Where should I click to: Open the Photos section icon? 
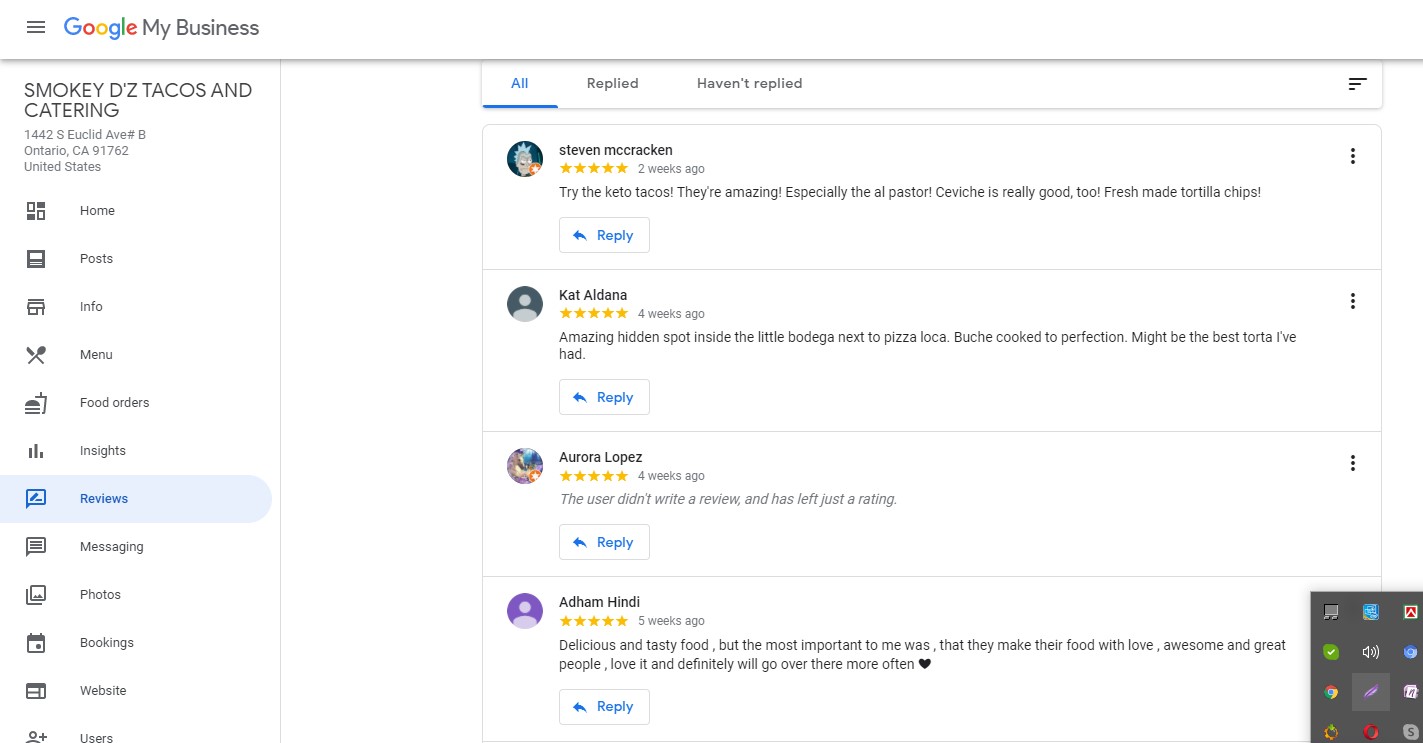click(x=36, y=595)
